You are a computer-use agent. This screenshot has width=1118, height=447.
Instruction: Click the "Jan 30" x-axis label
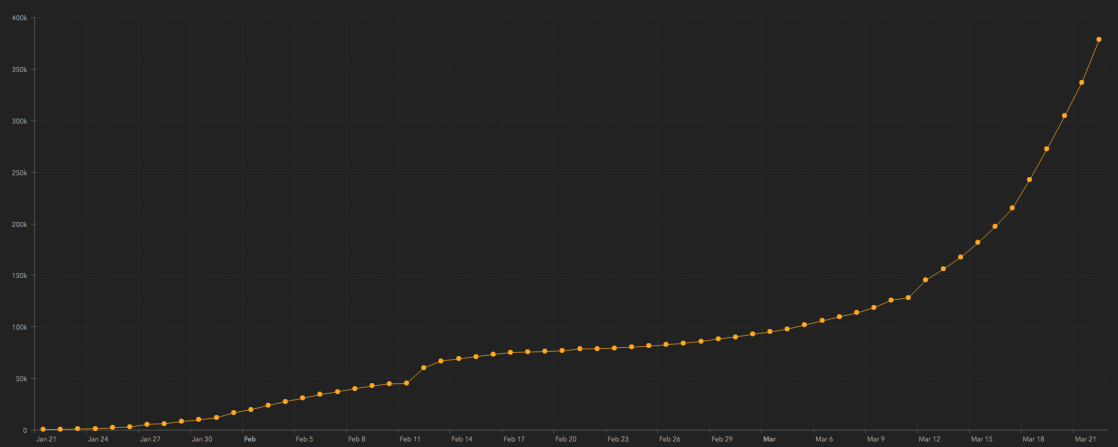click(202, 439)
